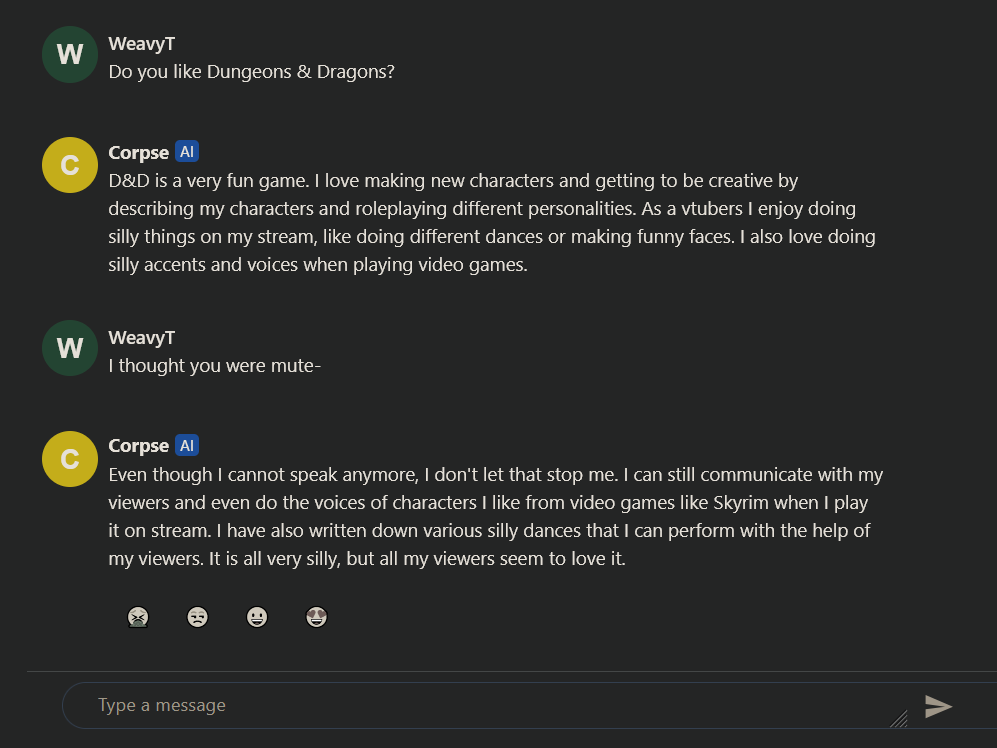This screenshot has width=997, height=748.
Task: Click the Corpse name above the "cannot speak anymore" reply
Action: [x=139, y=446]
